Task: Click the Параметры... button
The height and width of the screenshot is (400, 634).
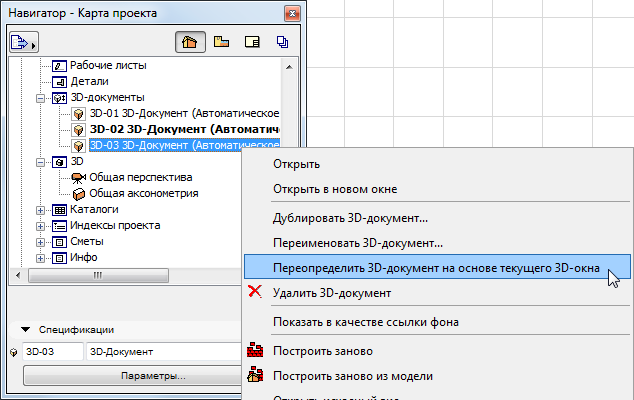Action: click(133, 376)
